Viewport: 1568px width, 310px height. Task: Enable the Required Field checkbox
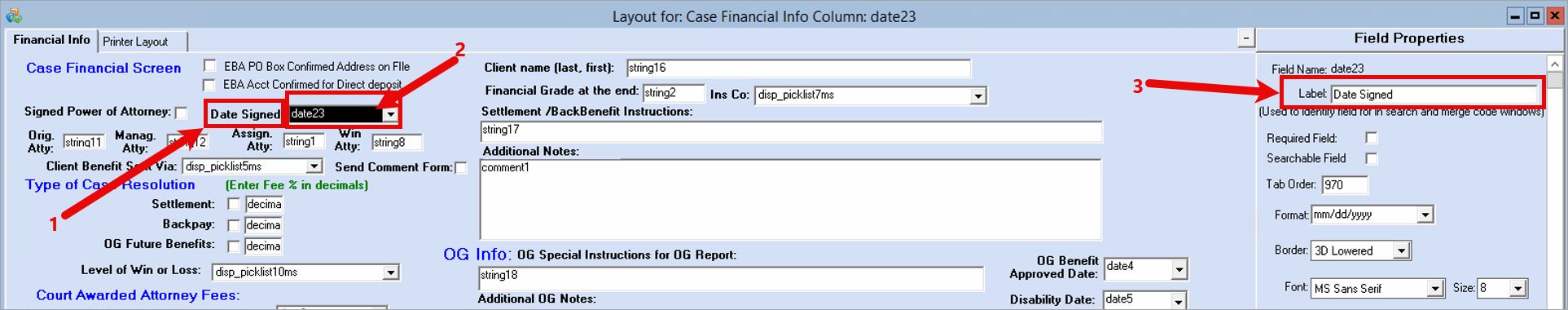tap(1372, 138)
